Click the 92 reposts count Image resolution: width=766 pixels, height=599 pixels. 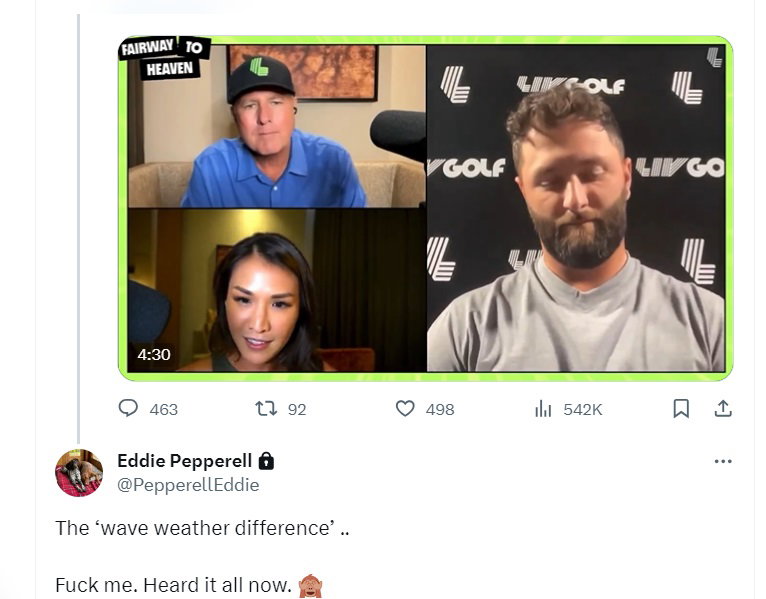[297, 409]
